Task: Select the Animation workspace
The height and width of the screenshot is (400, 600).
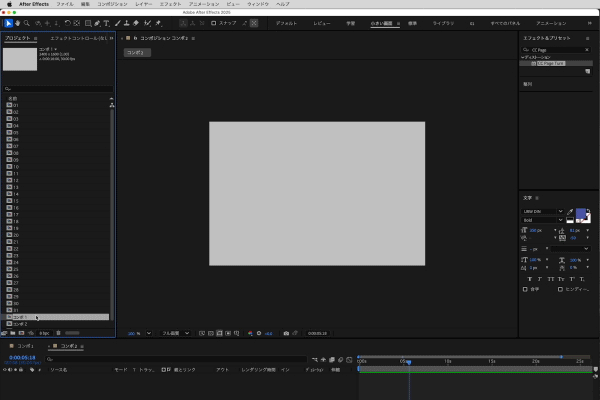Action: pyautogui.click(x=551, y=23)
